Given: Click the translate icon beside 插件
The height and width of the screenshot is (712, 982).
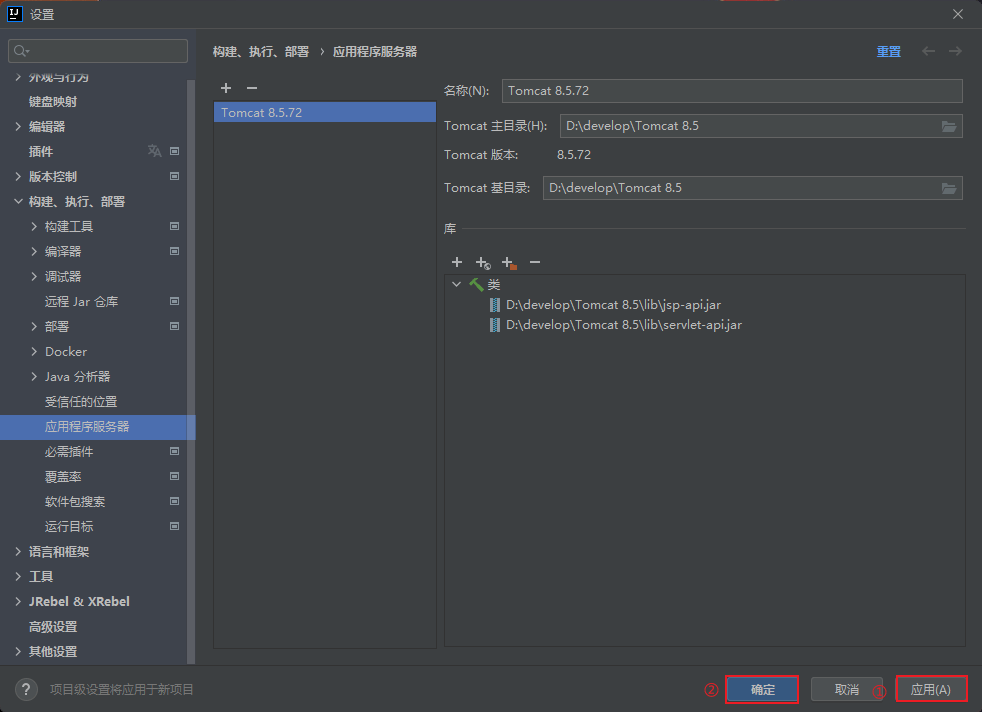Looking at the screenshot, I should [x=154, y=151].
